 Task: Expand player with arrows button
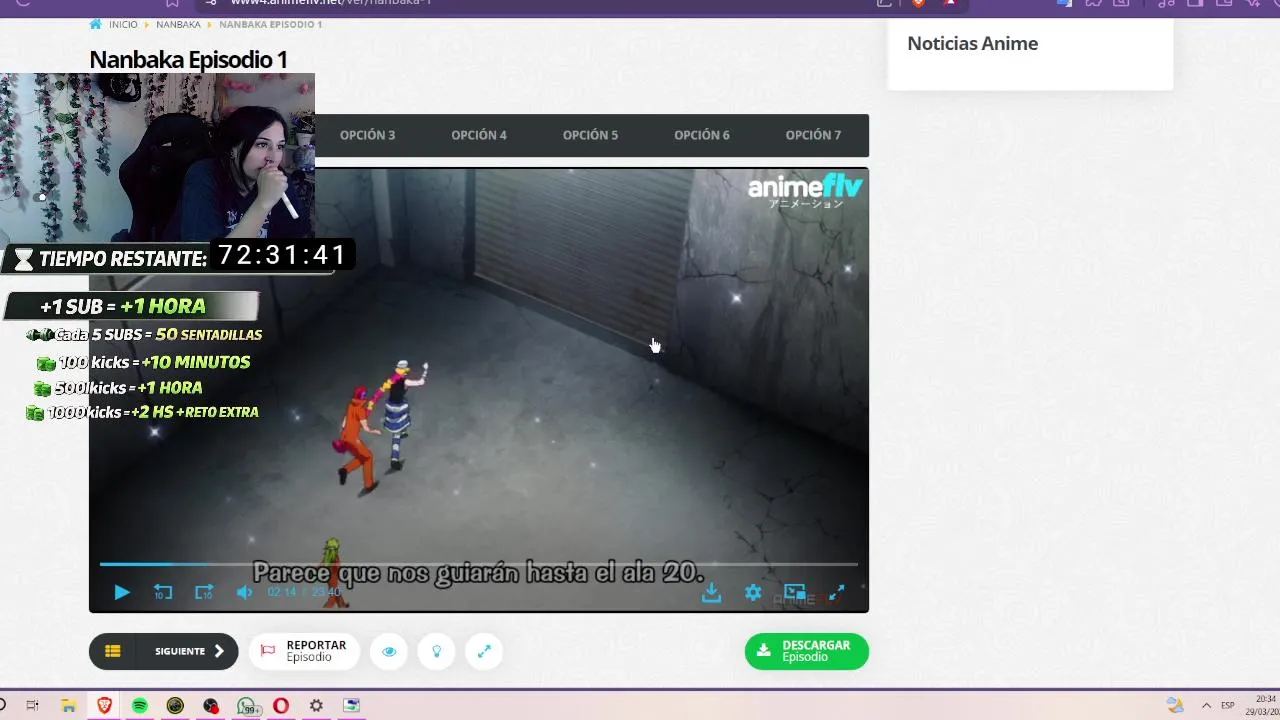tap(484, 651)
